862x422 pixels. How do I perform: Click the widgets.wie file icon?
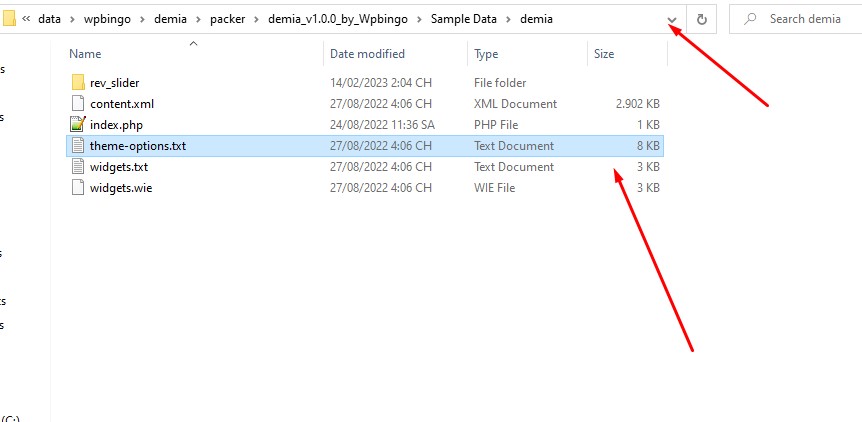click(78, 187)
